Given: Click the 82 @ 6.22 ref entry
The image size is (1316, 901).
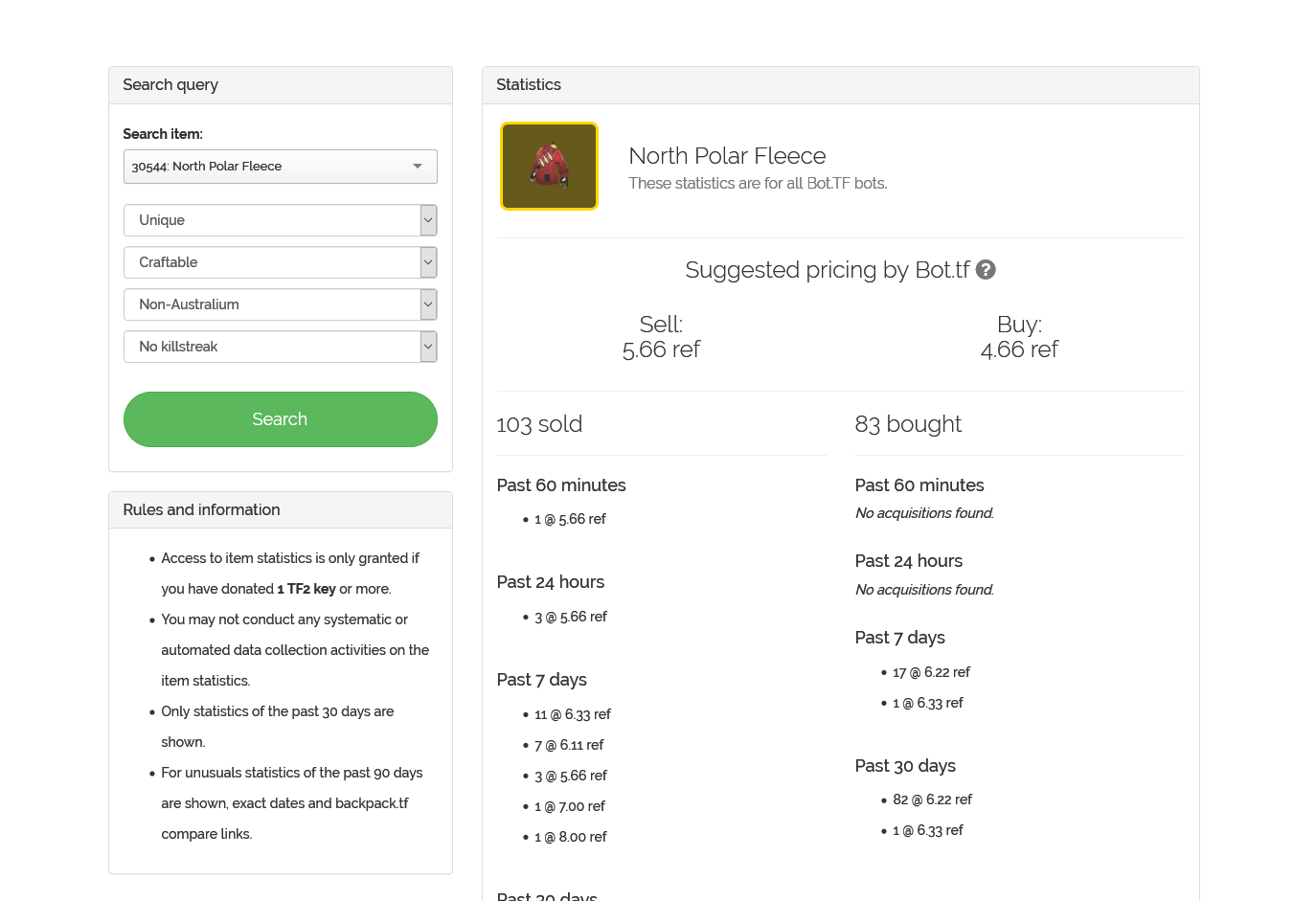Looking at the screenshot, I should coord(932,800).
